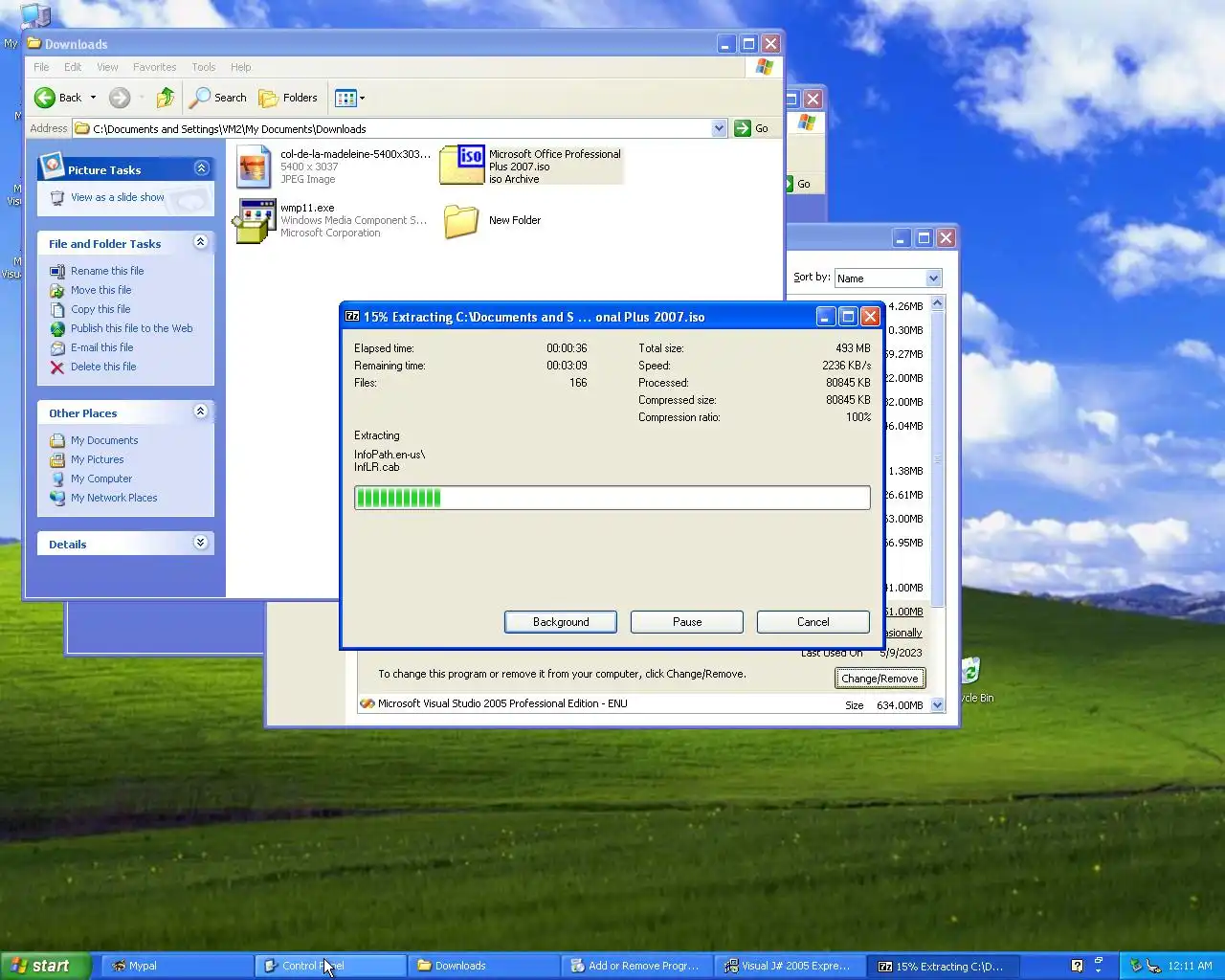The height and width of the screenshot is (980, 1225).
Task: Collapse the Other Places panel
Action: pyautogui.click(x=201, y=412)
